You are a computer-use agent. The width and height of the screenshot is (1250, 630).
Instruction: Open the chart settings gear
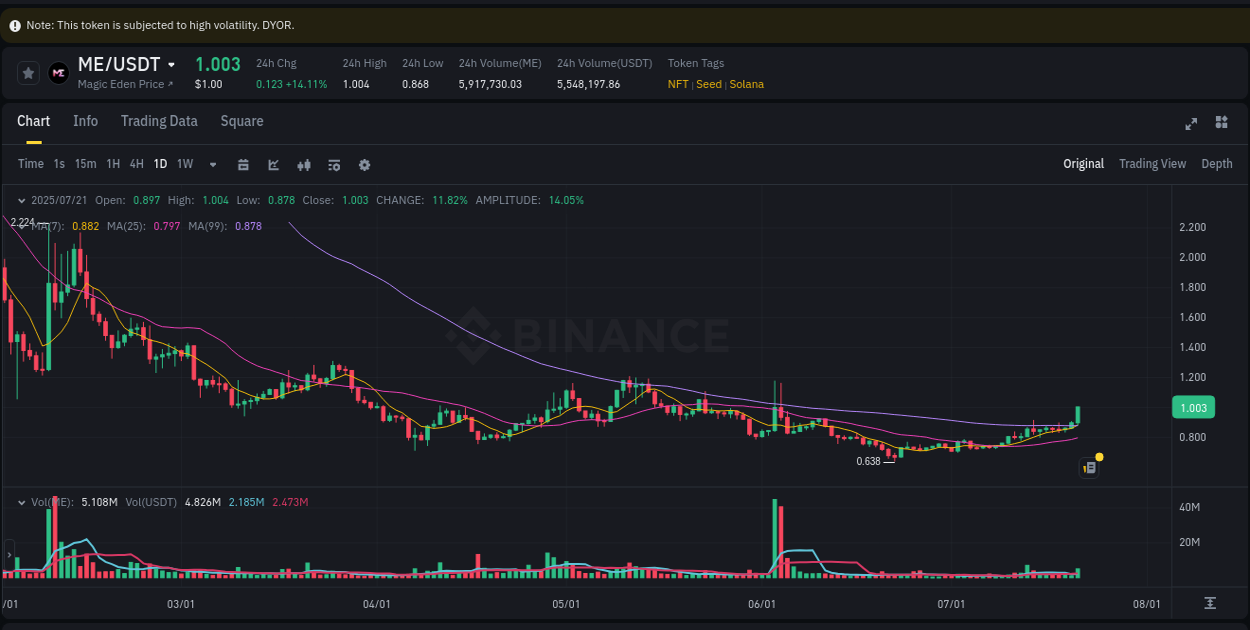(x=364, y=164)
